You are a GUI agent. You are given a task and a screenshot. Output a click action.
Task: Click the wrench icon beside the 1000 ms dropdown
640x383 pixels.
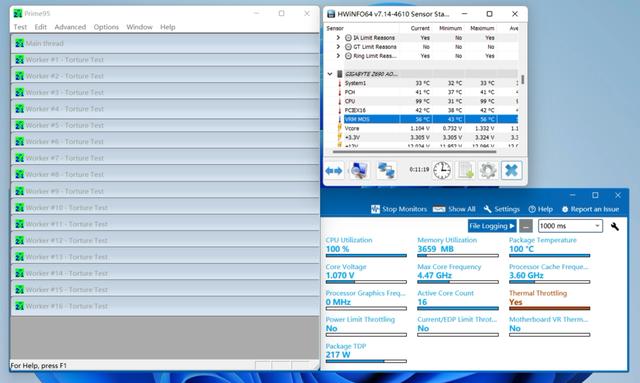pos(614,226)
